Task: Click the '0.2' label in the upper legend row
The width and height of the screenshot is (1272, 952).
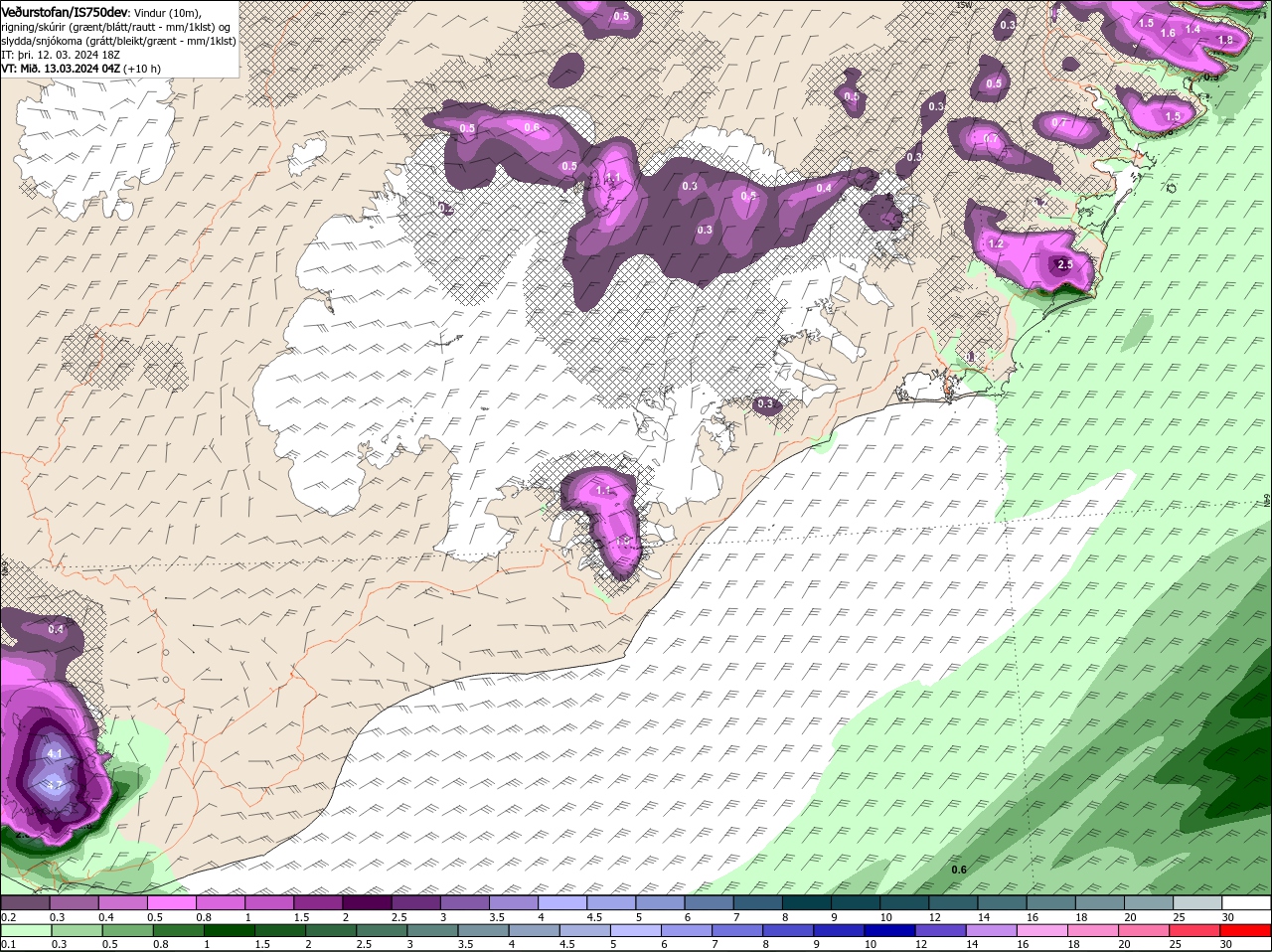Action: click(x=9, y=916)
